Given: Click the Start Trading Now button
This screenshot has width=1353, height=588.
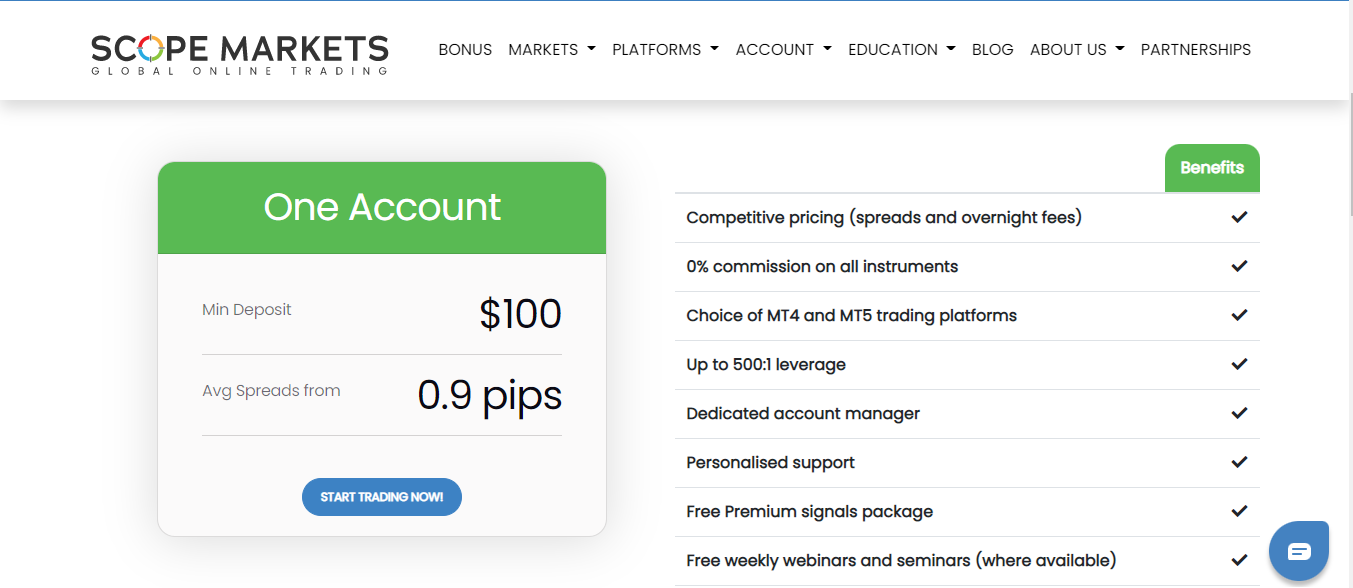Looking at the screenshot, I should coord(382,497).
